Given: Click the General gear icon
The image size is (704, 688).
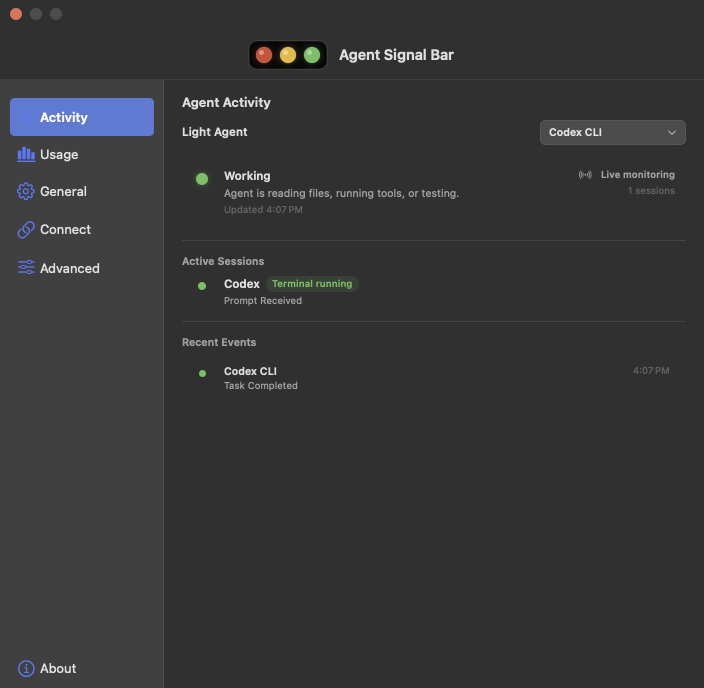Looking at the screenshot, I should pos(26,192).
